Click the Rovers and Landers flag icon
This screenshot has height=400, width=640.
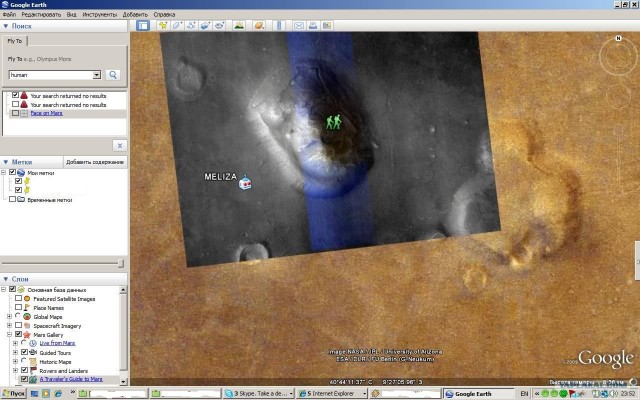coord(33,371)
